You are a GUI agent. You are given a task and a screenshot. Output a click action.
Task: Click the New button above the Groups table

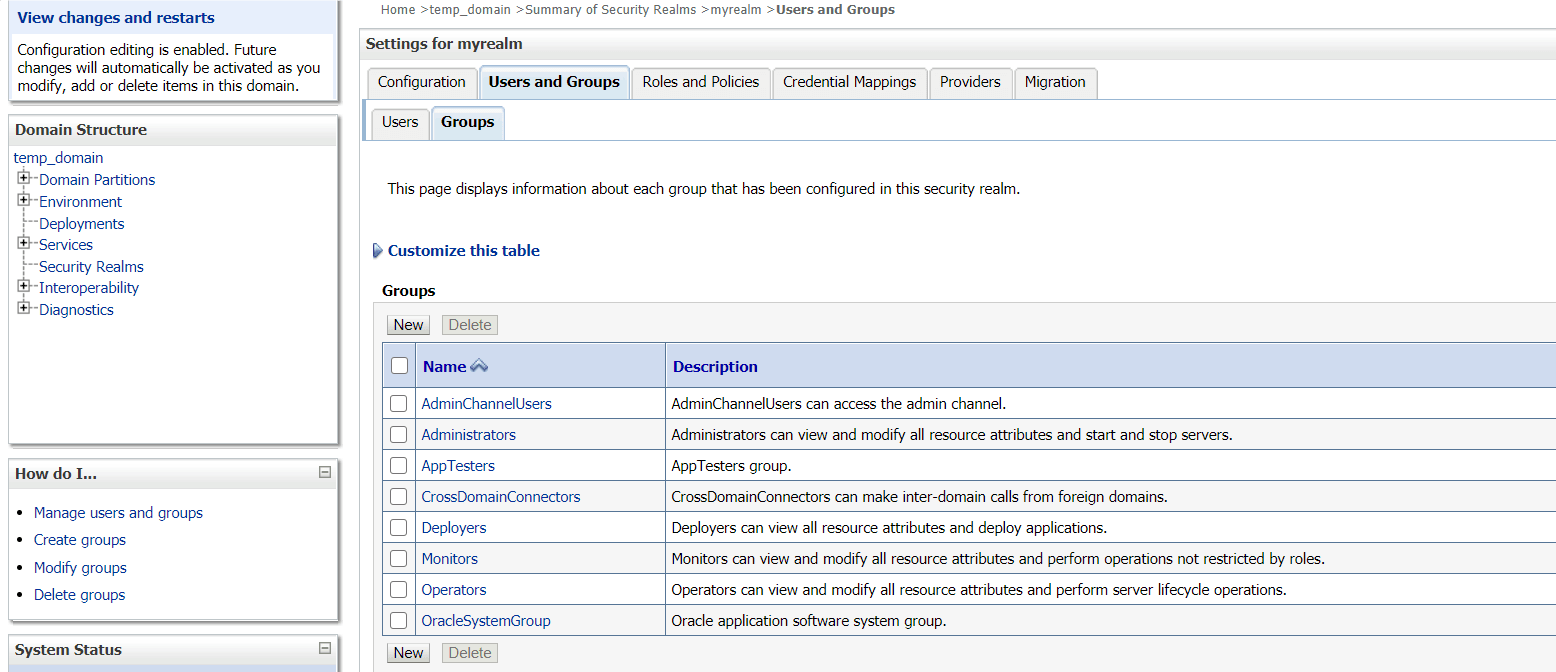pyautogui.click(x=408, y=325)
